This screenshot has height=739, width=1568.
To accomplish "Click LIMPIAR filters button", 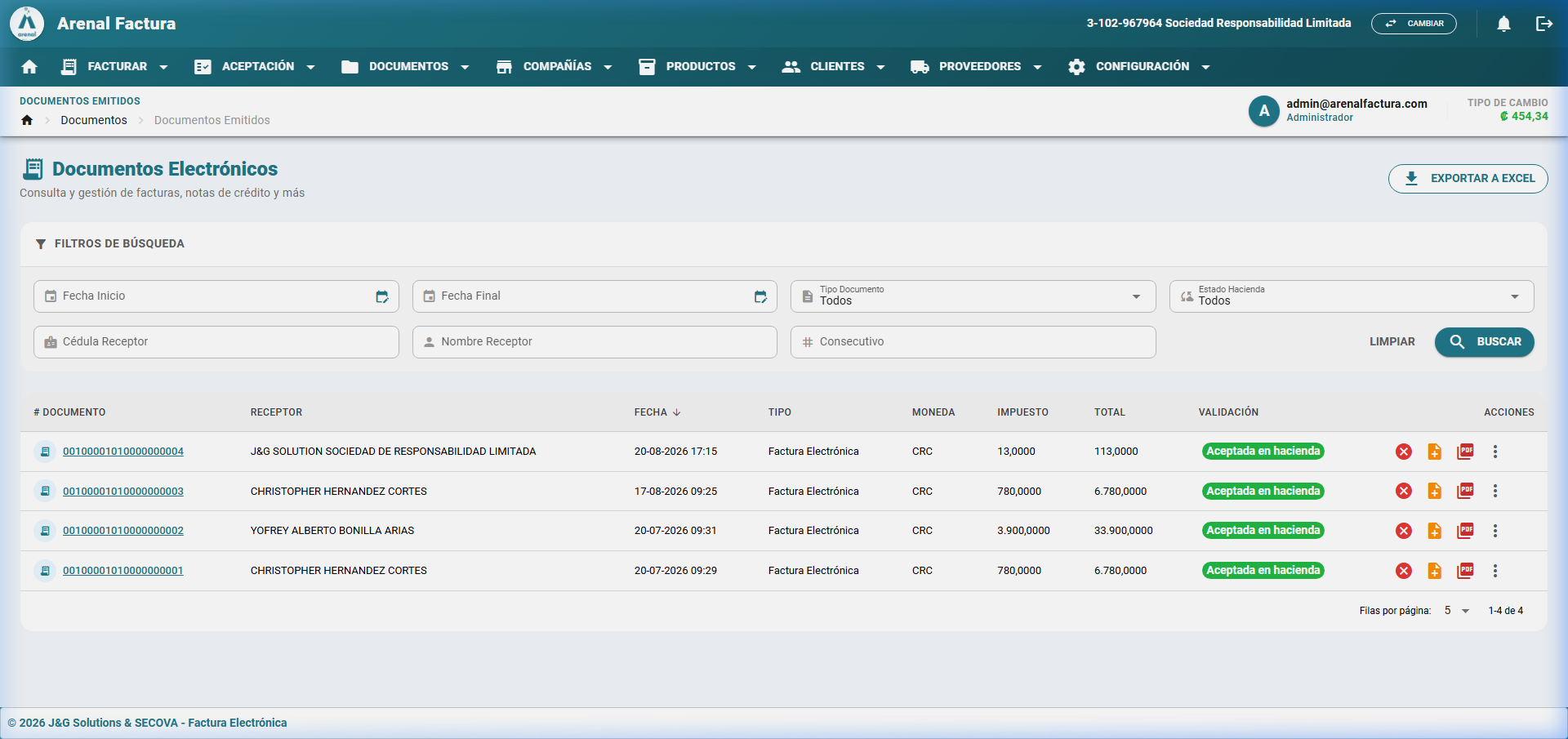I will [x=1392, y=342].
